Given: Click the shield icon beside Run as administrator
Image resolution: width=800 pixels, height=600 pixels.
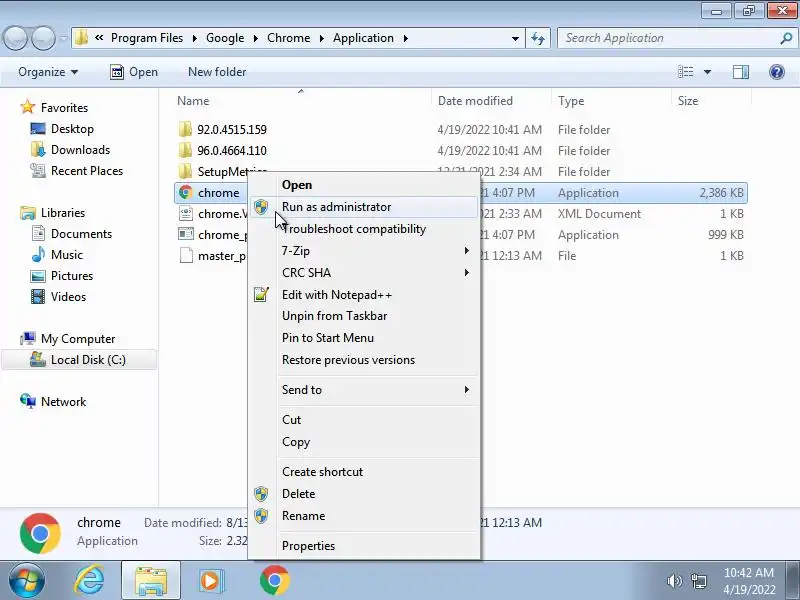Looking at the screenshot, I should pyautogui.click(x=261, y=207).
